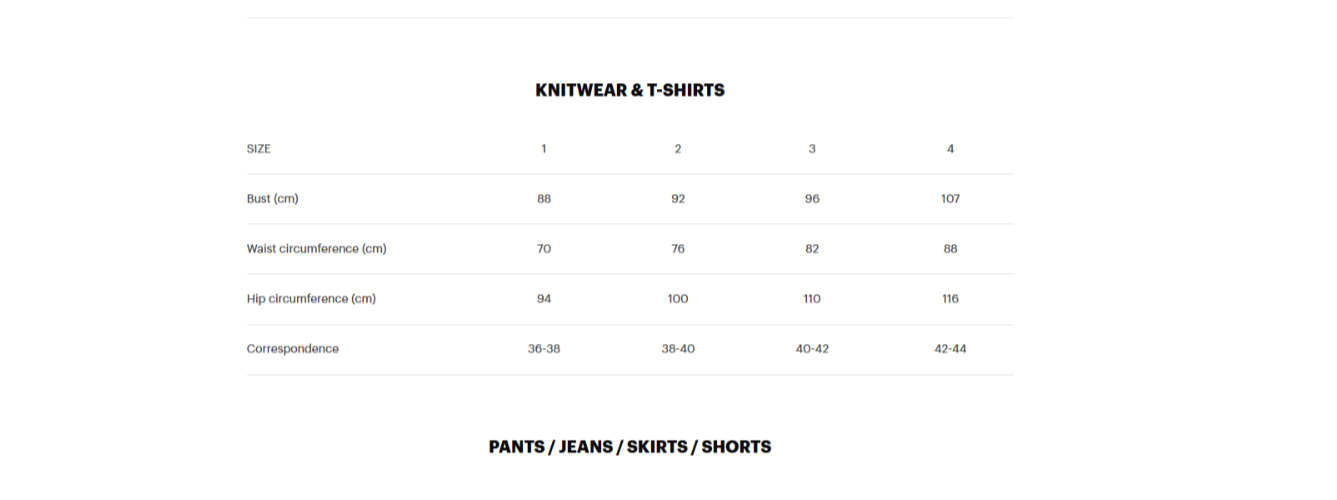Click the KNITWEAR & T-SHIRTS heading
Image resolution: width=1337 pixels, height=500 pixels.
[x=630, y=90]
